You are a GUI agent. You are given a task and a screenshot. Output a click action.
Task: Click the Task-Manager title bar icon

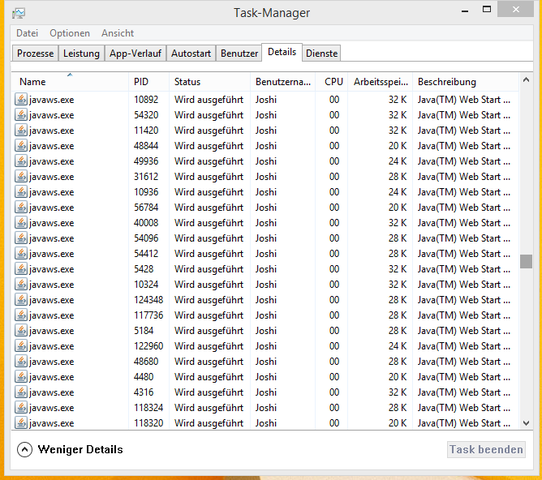point(19,13)
